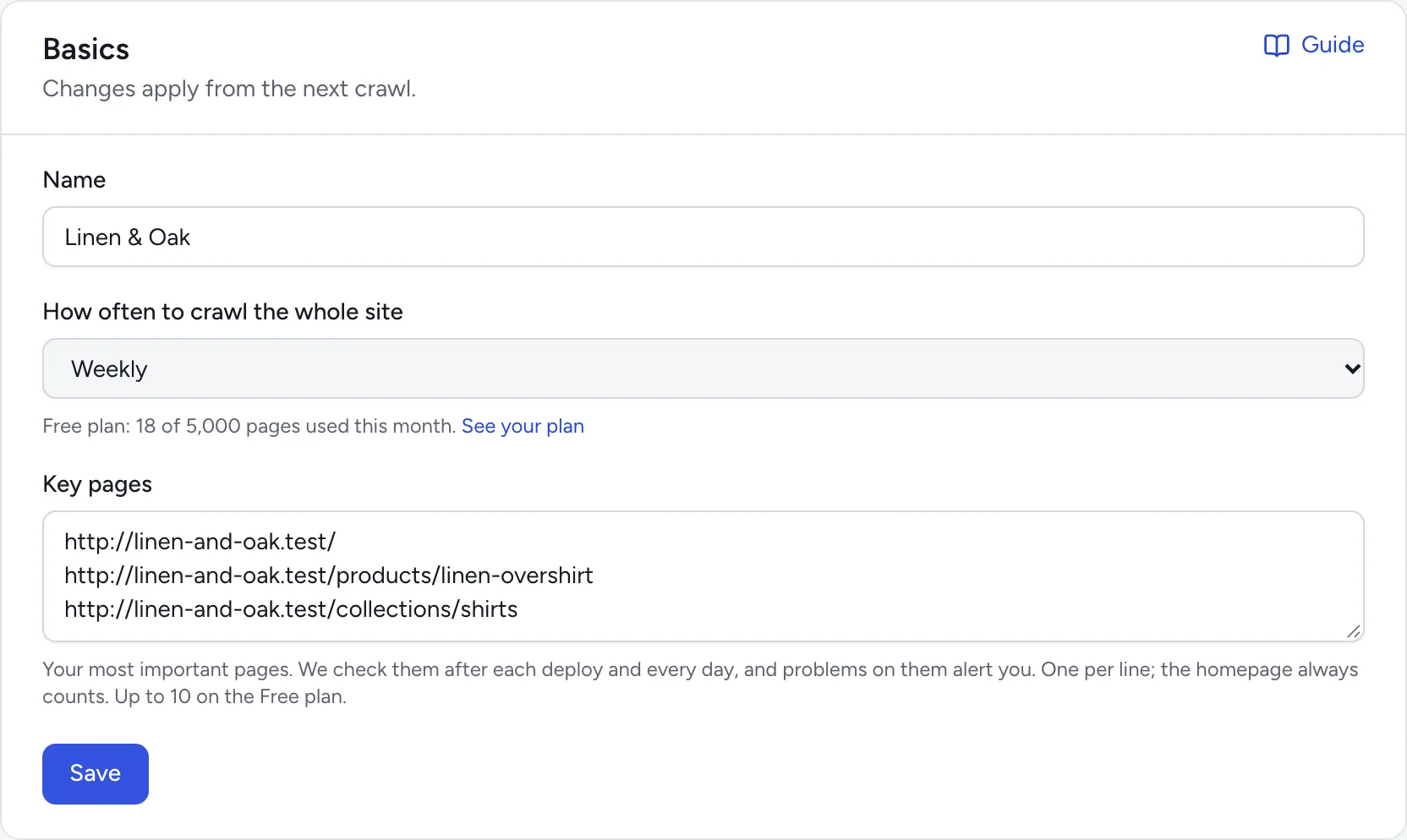Open the Guide link text
1407x840 pixels.
pyautogui.click(x=1333, y=45)
